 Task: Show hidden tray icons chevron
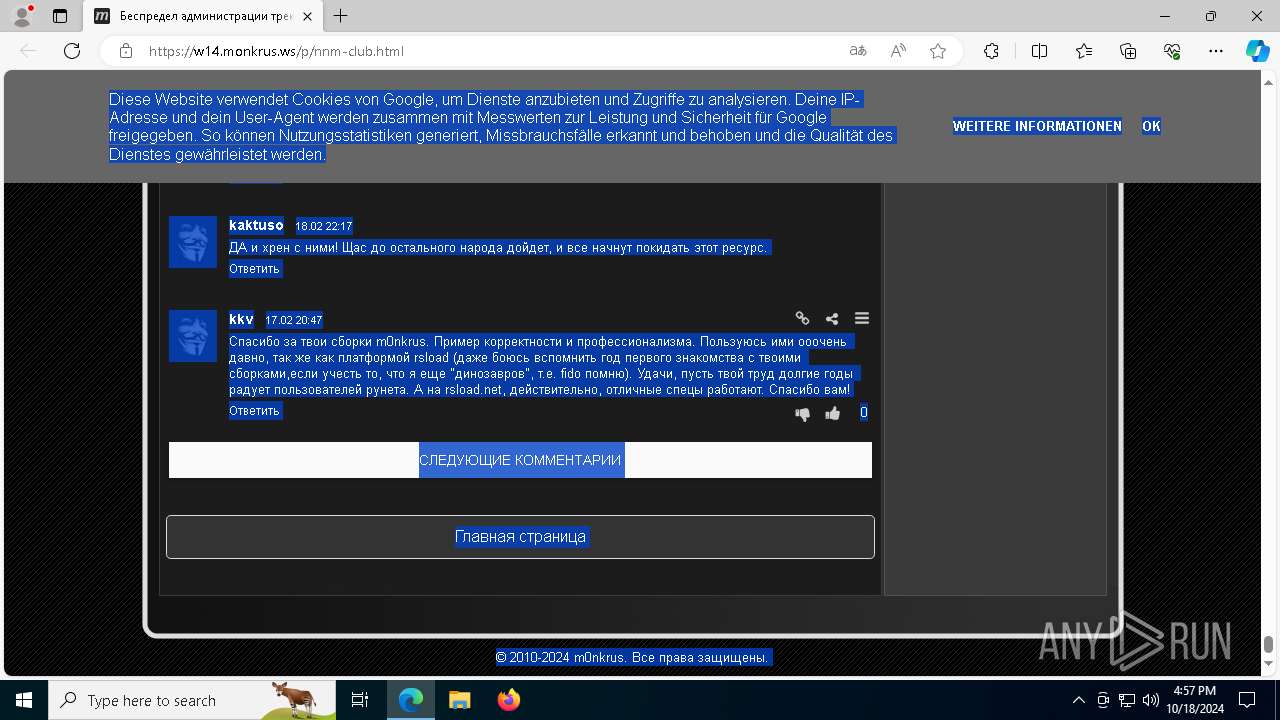click(x=1079, y=700)
